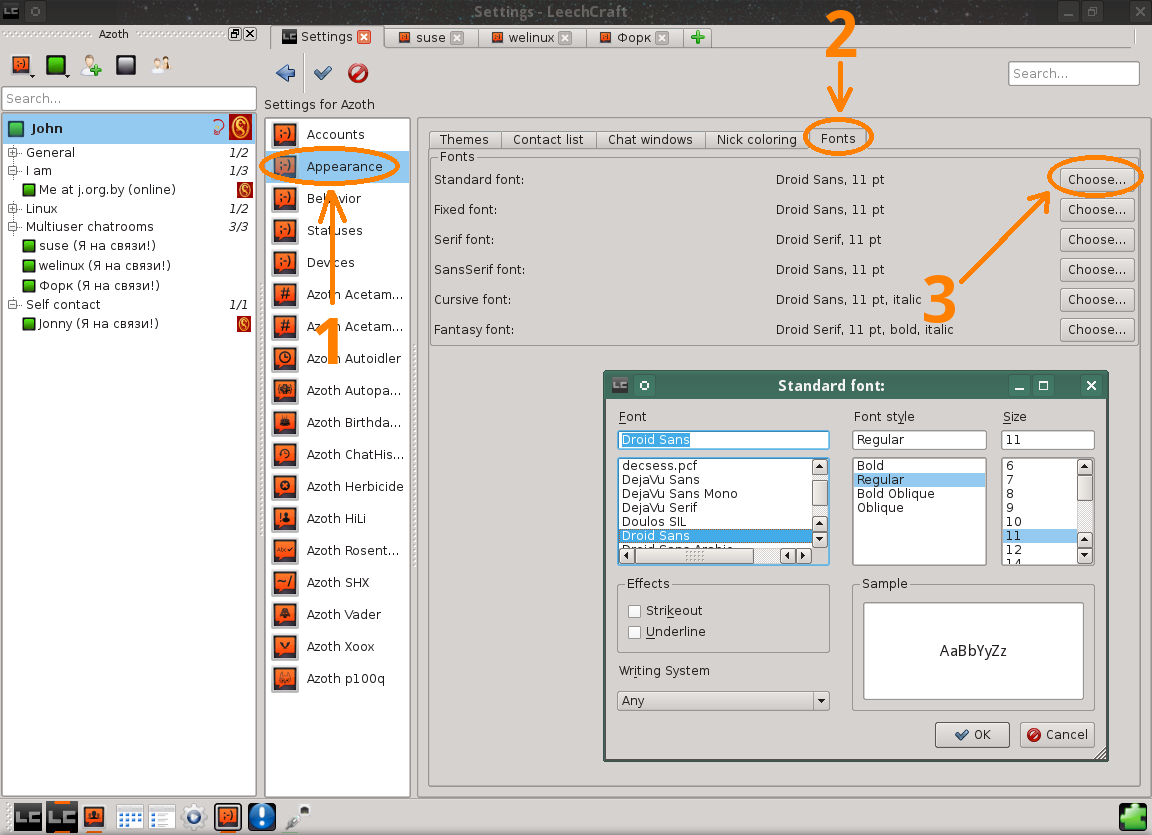Switch to the Chat windows tab
The width and height of the screenshot is (1152, 835).
650,140
